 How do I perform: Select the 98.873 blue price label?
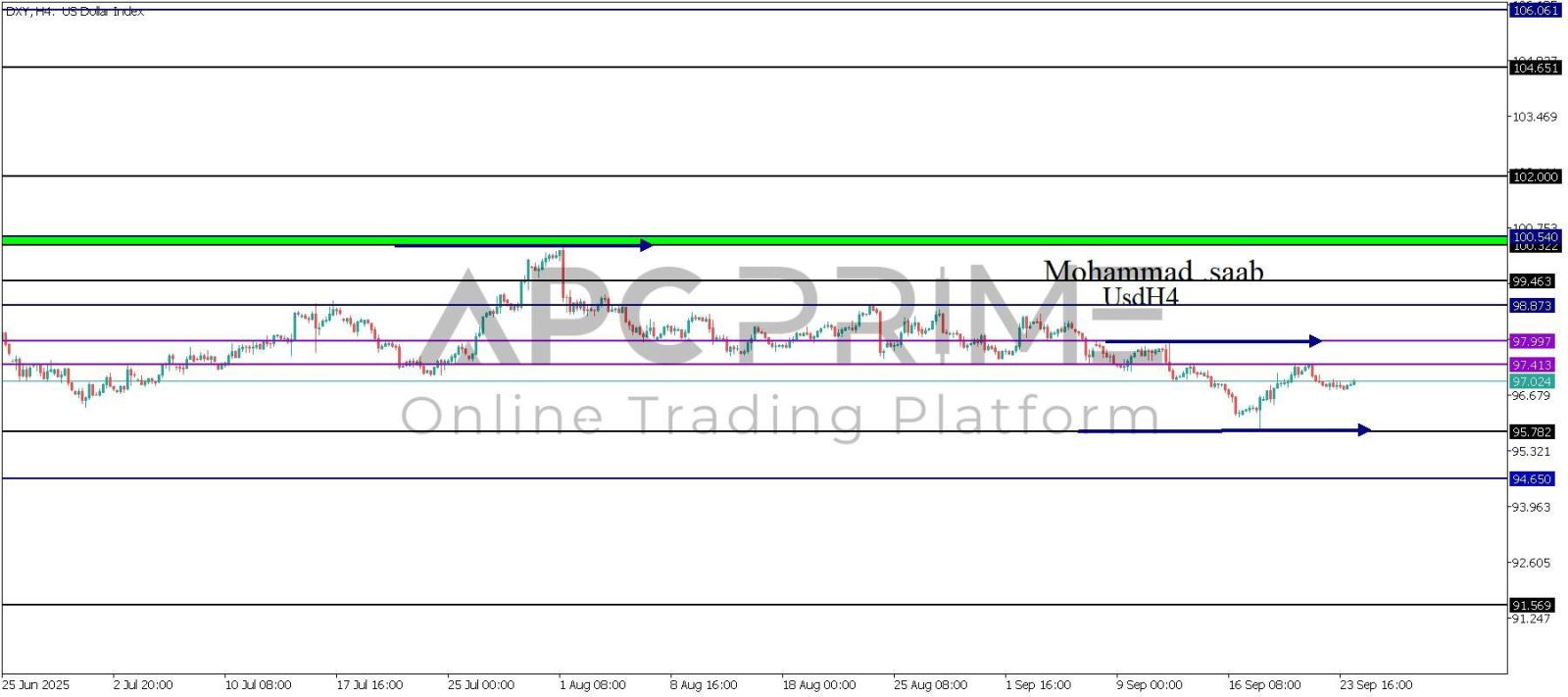coord(1532,306)
